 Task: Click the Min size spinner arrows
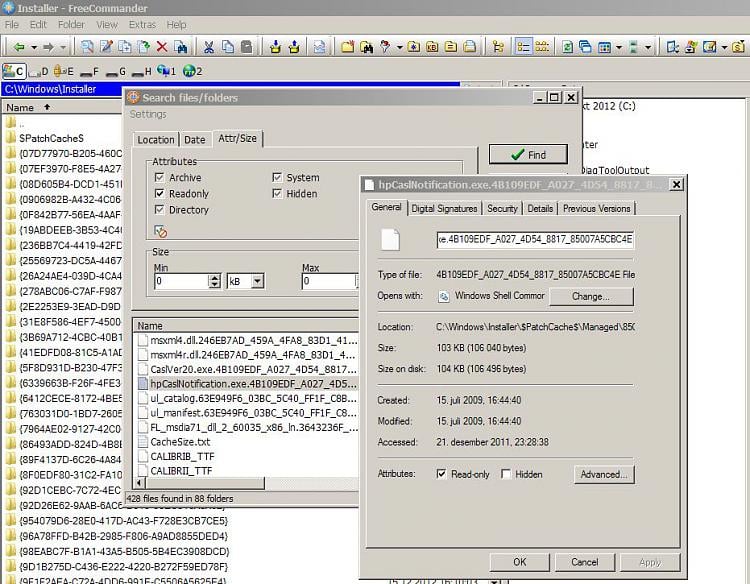(215, 281)
